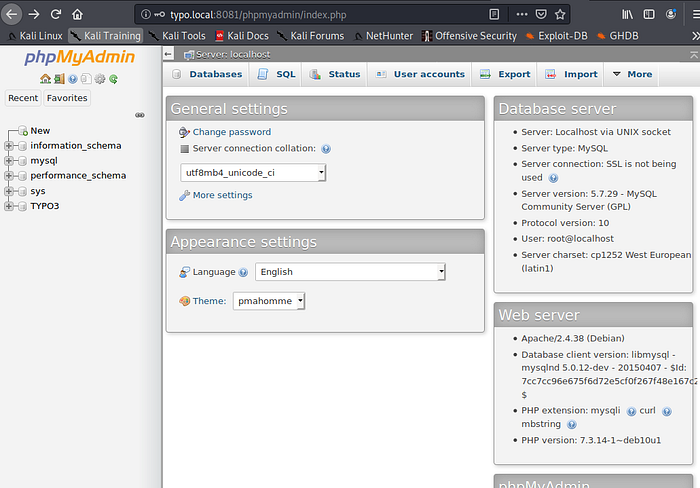The image size is (700, 488).
Task: Click the phpMyAdmin Home icon
Action: [x=45, y=79]
